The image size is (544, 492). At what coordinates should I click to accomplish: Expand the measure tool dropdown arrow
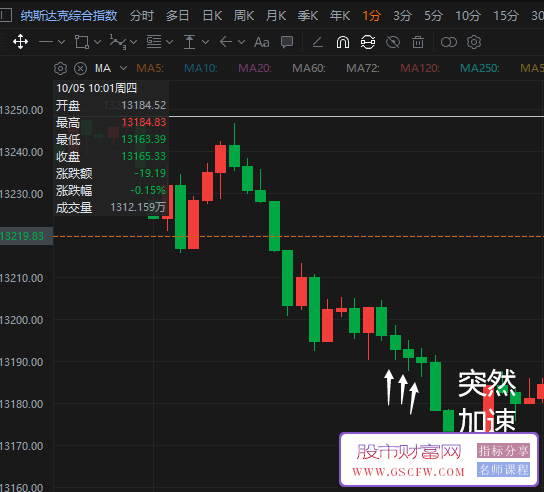coord(206,42)
